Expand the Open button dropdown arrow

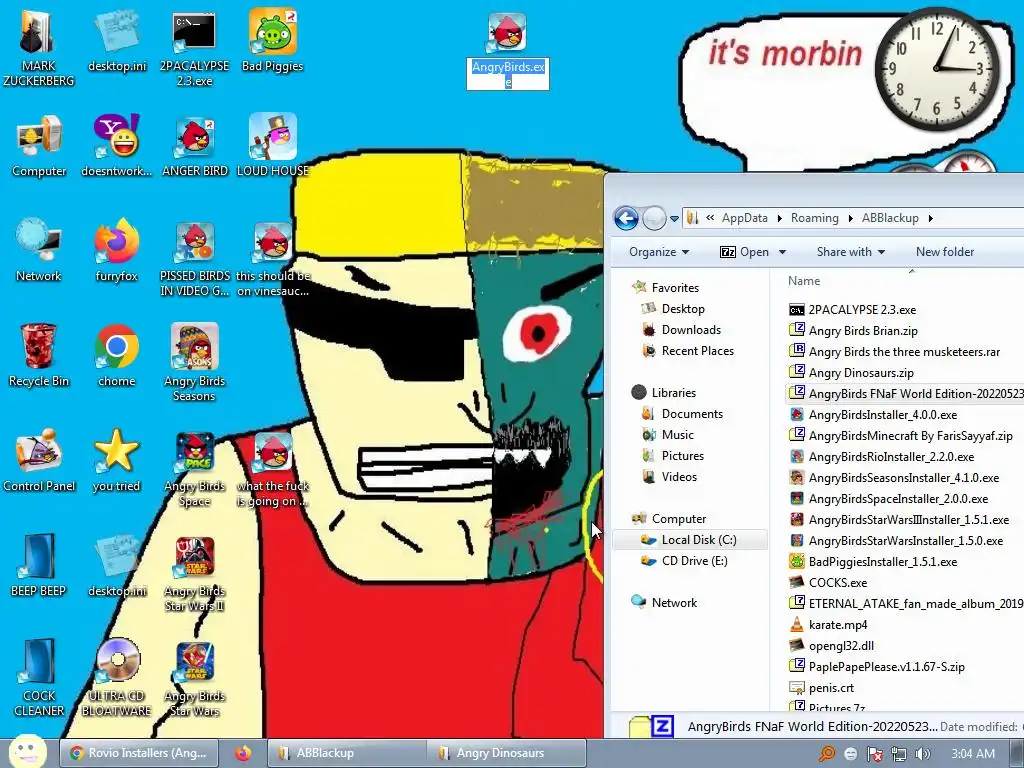point(782,252)
